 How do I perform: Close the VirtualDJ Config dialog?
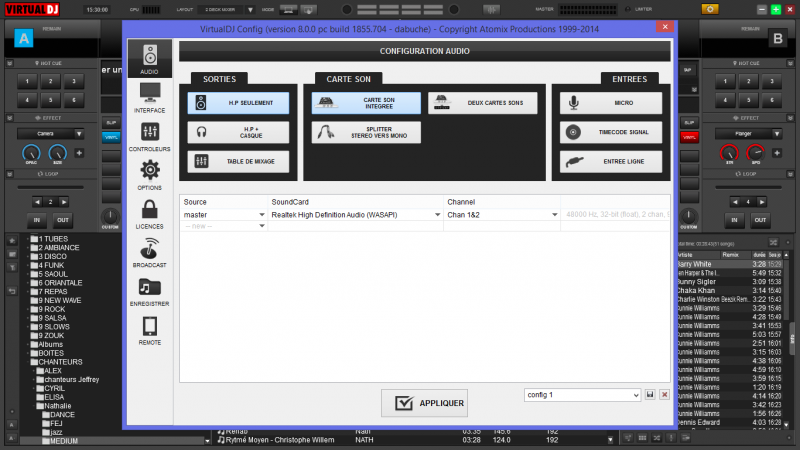click(665, 27)
